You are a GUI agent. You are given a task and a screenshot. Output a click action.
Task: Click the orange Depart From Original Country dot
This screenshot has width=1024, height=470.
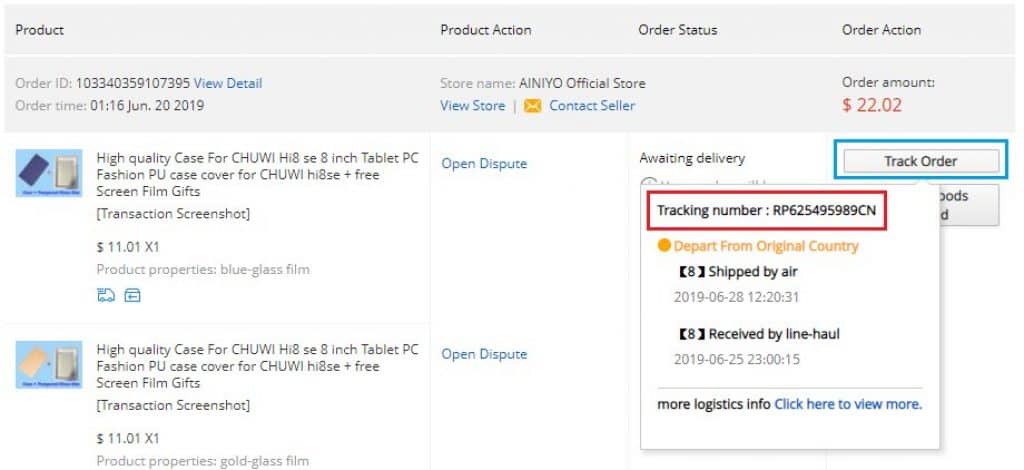[x=664, y=246]
